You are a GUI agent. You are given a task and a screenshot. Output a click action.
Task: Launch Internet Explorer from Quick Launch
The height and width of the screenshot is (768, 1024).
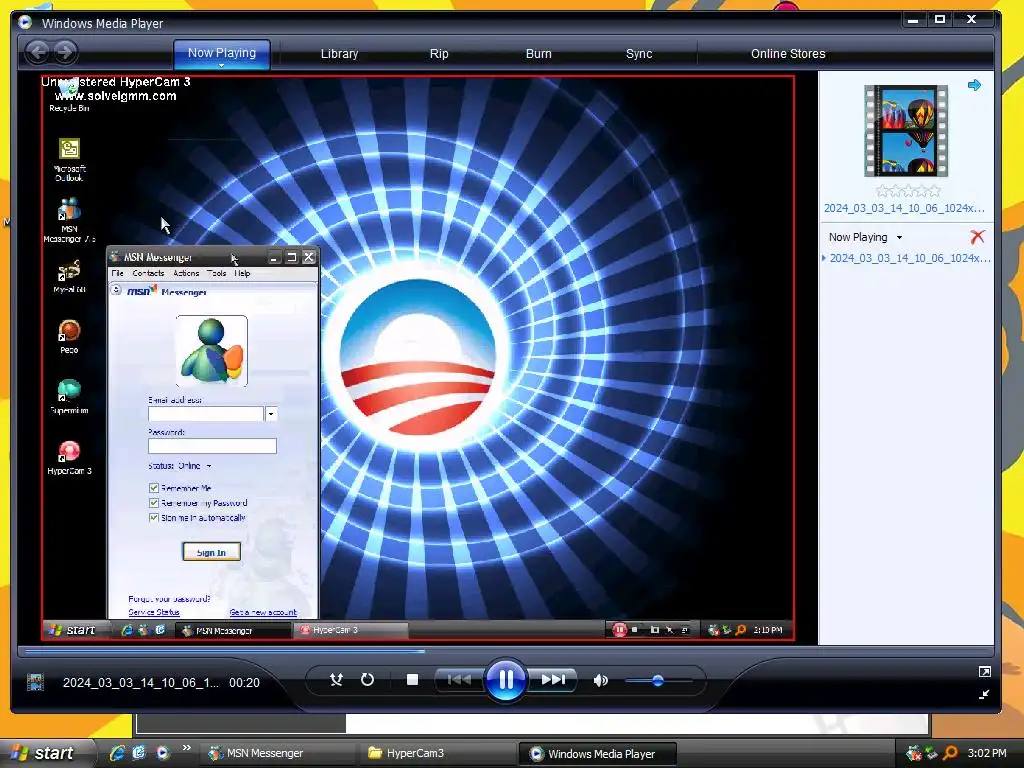pyautogui.click(x=118, y=753)
